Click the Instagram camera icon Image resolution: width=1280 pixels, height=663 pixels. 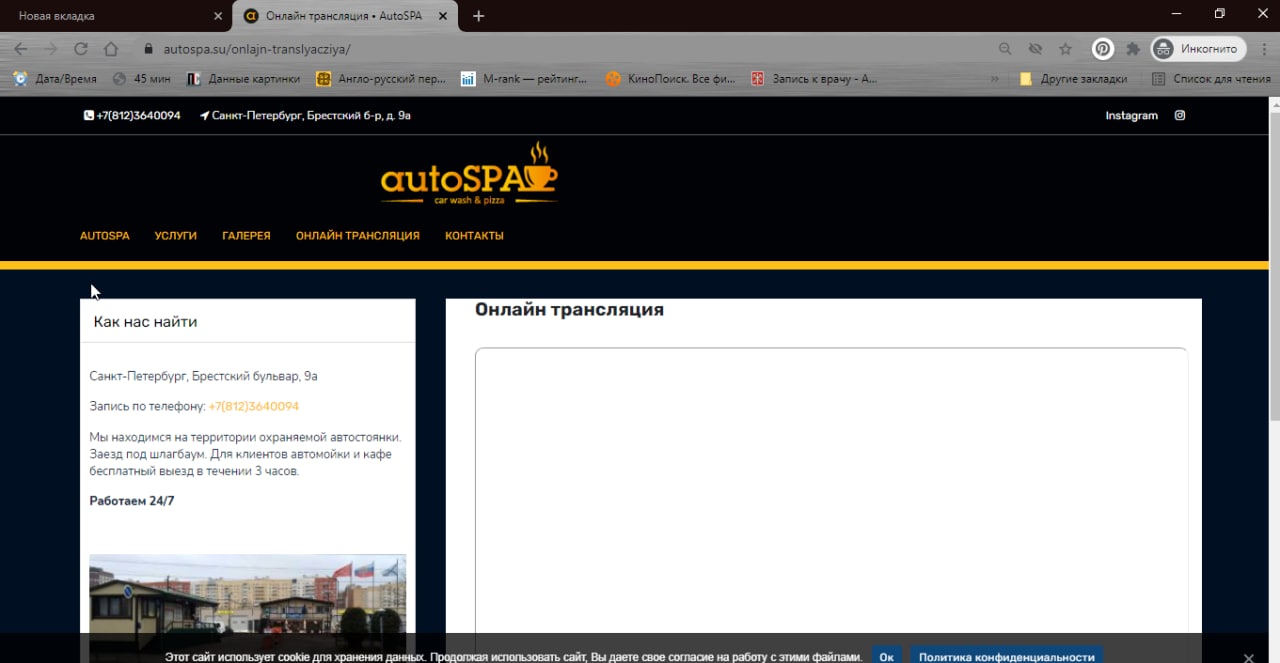pos(1180,116)
